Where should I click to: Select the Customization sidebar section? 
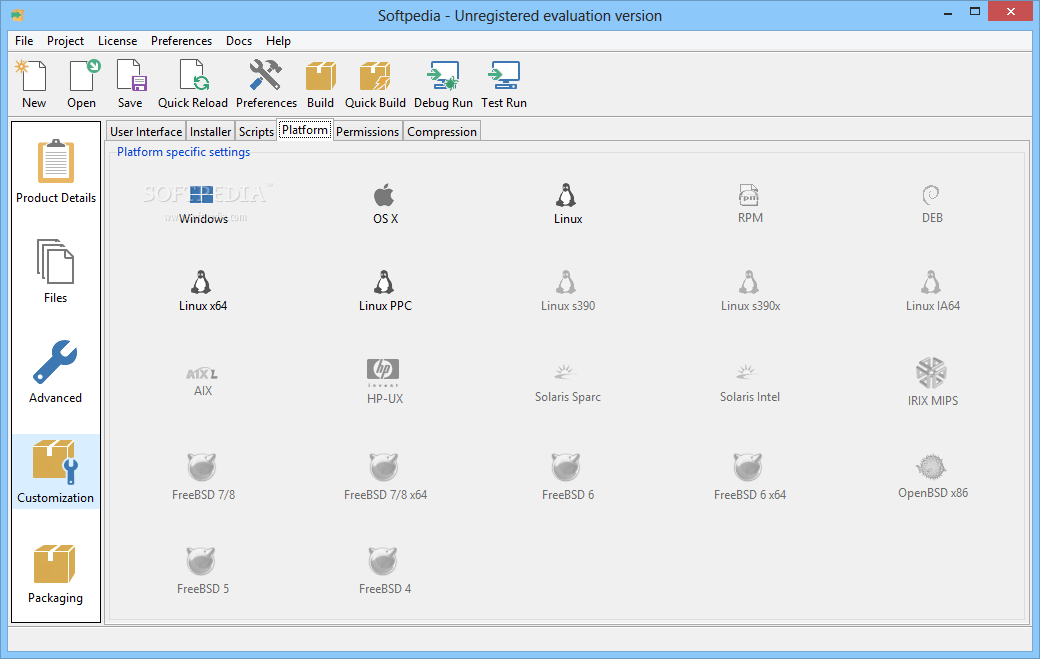(x=56, y=471)
